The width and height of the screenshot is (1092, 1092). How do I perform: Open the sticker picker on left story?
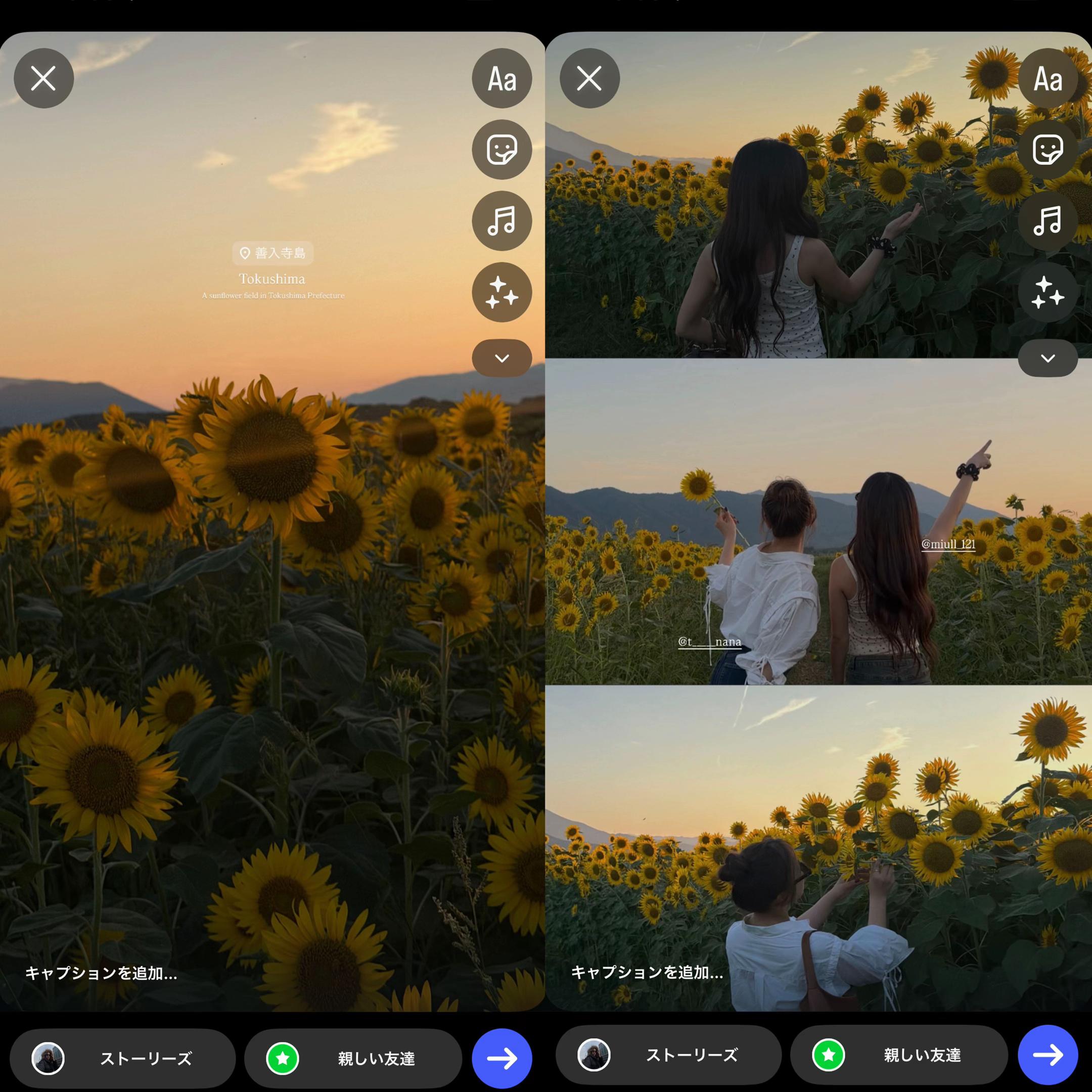pyautogui.click(x=502, y=149)
